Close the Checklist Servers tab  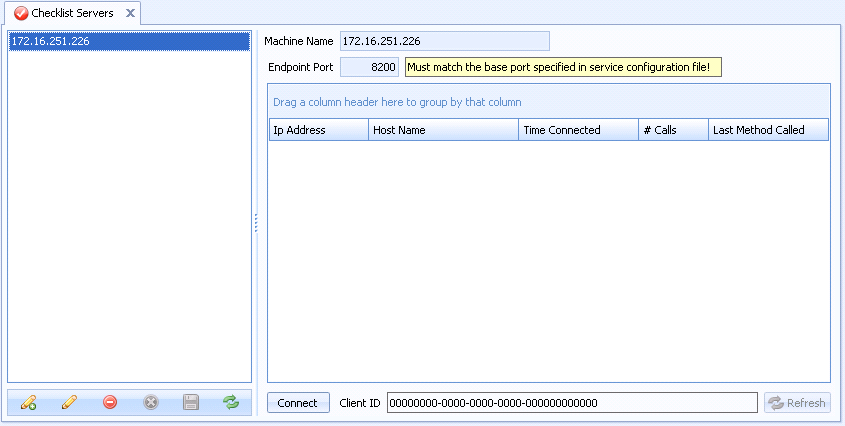[x=130, y=13]
